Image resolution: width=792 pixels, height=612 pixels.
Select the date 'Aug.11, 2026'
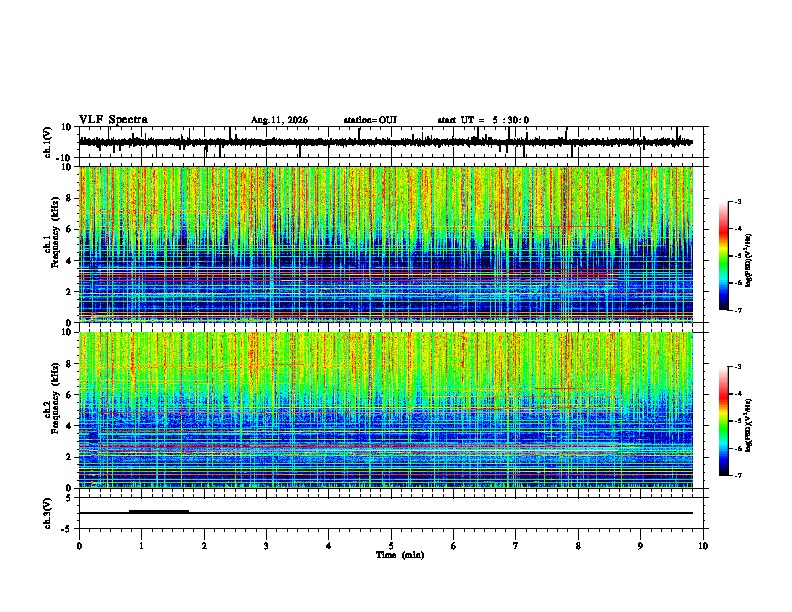coord(279,120)
